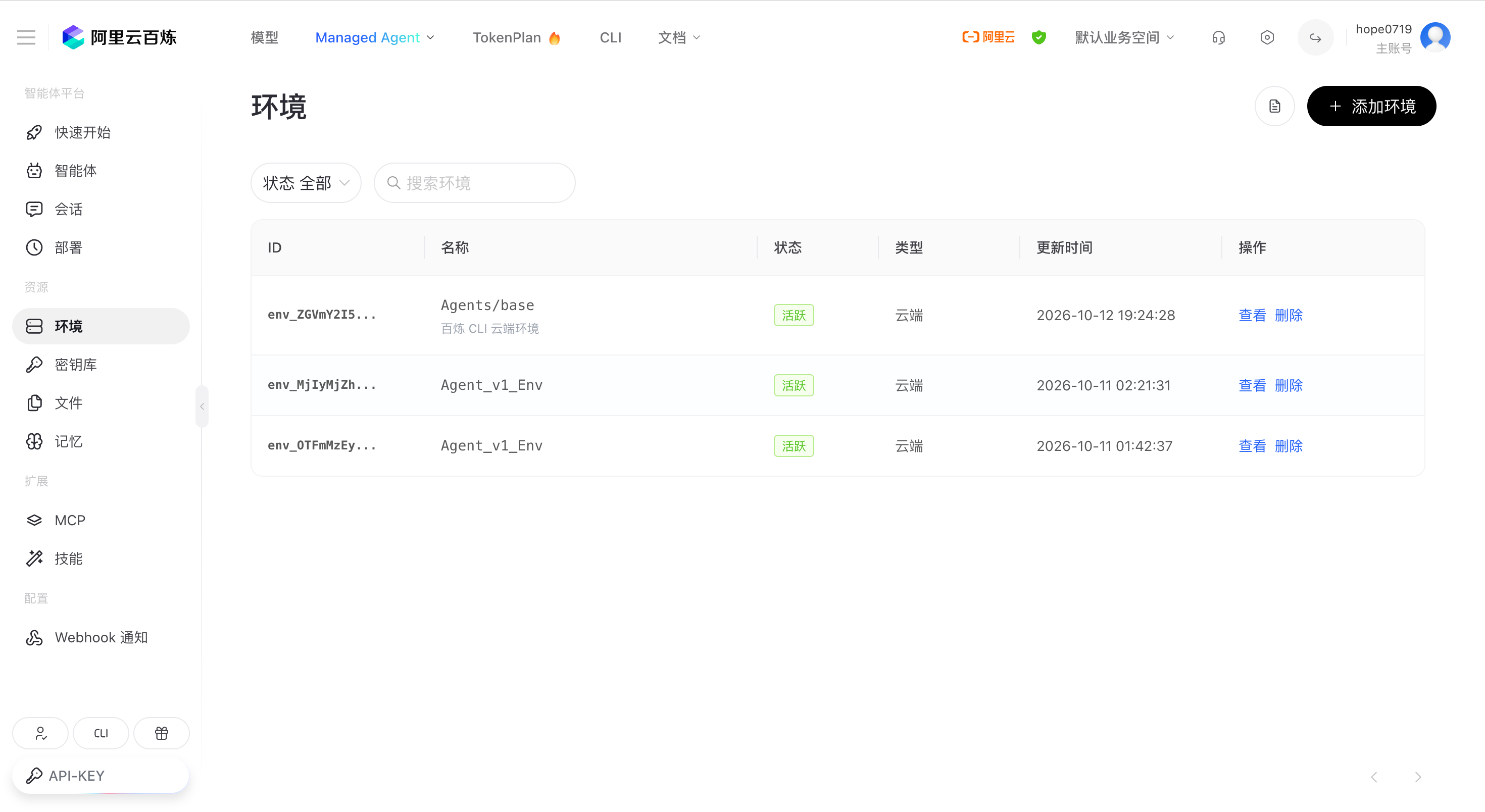Click the env_ZGVmY2I5... ID cell

click(322, 315)
